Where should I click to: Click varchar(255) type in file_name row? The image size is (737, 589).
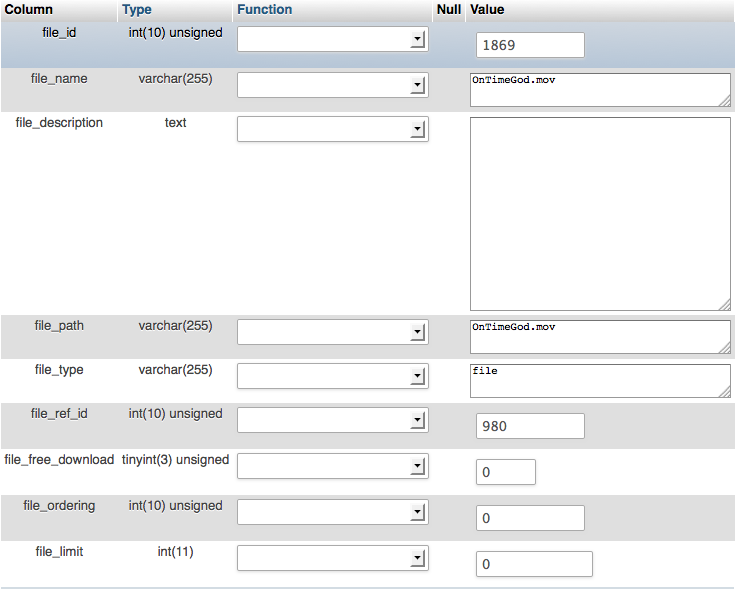coord(175,79)
